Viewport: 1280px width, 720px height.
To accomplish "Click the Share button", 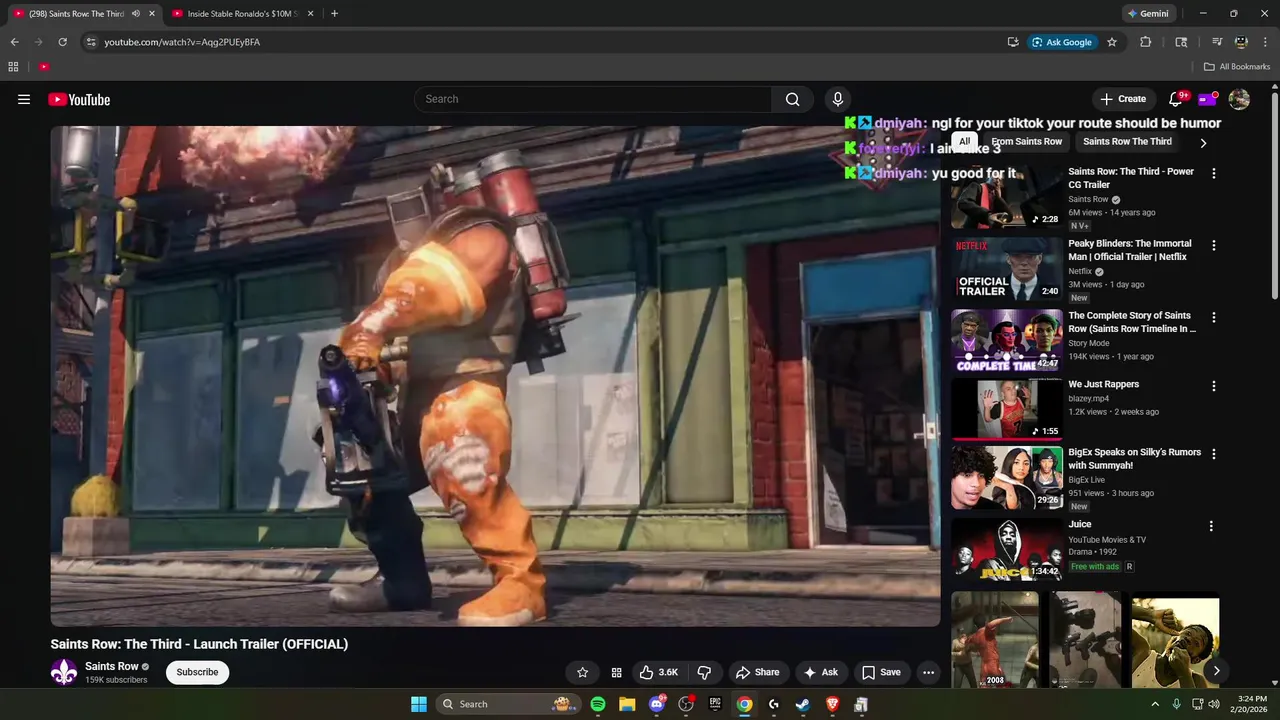I will [757, 672].
